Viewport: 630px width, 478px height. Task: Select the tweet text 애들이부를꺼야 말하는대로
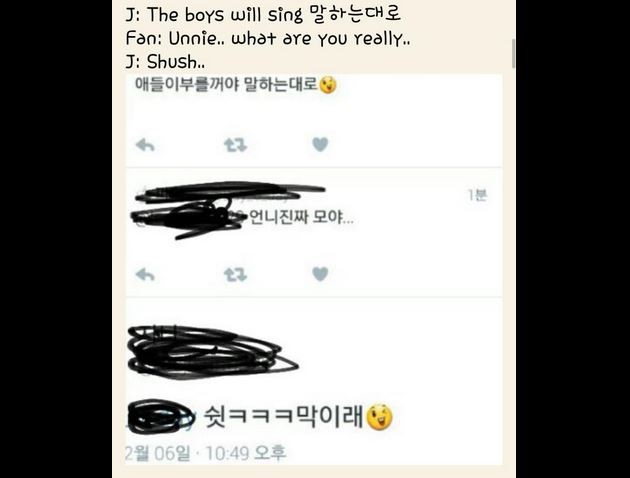(226, 84)
